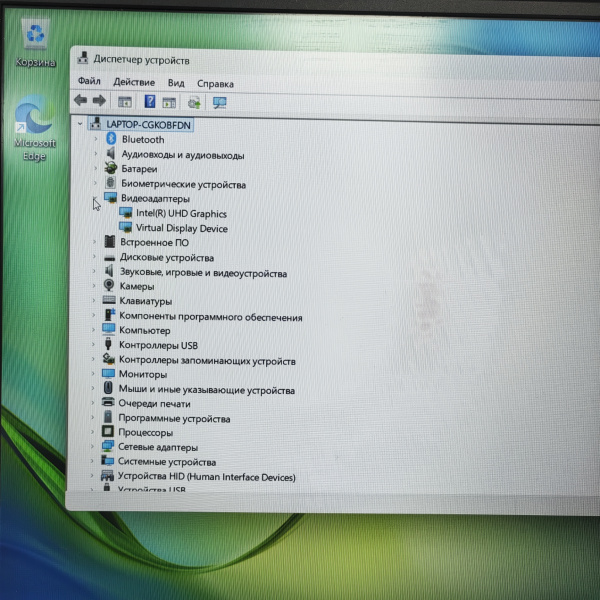Click the Дисковые устройства drive icon
Viewport: 600px width, 600px height.
click(x=109, y=258)
